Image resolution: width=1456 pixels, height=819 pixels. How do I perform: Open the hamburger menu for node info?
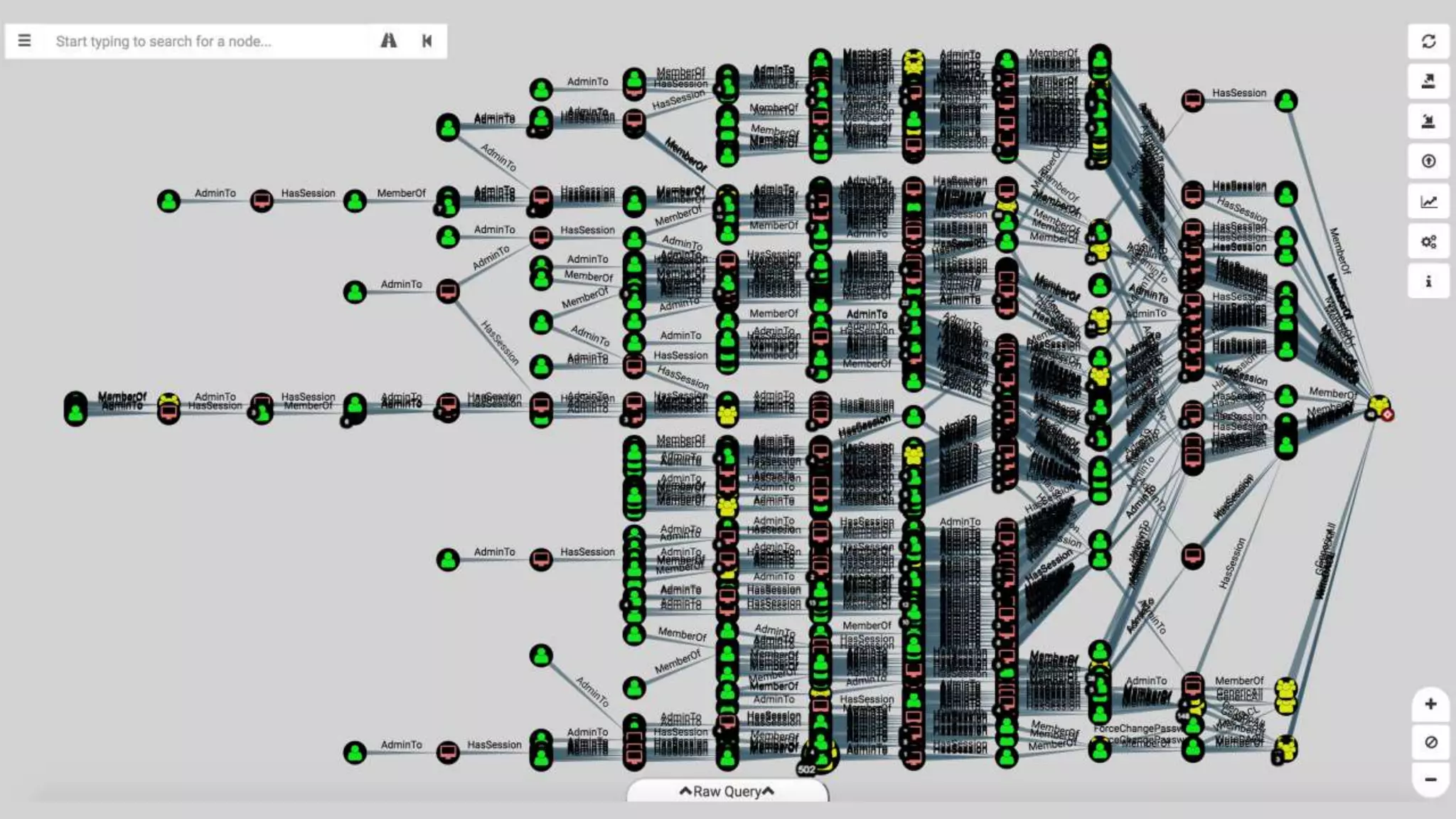(x=24, y=41)
